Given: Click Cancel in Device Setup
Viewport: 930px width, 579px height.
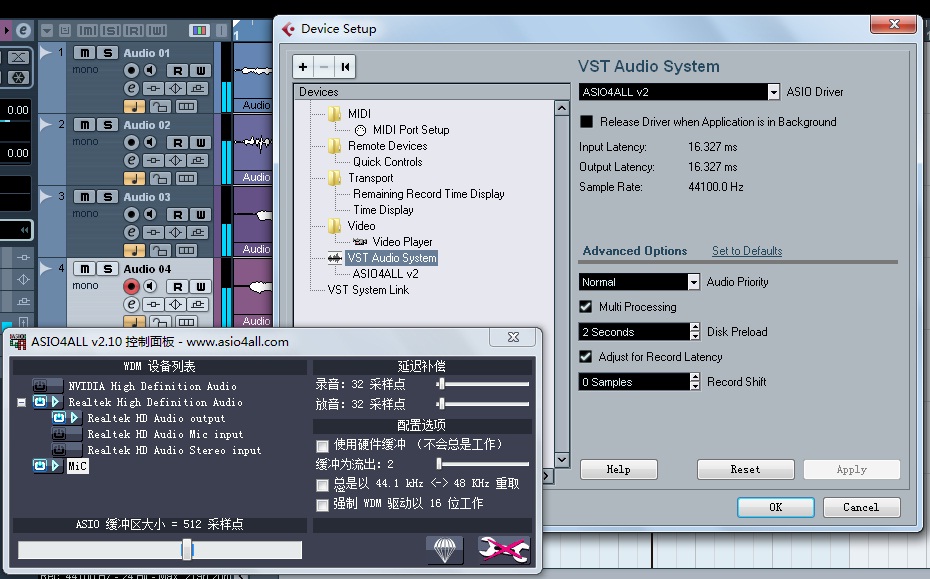Looking at the screenshot, I should coord(861,507).
